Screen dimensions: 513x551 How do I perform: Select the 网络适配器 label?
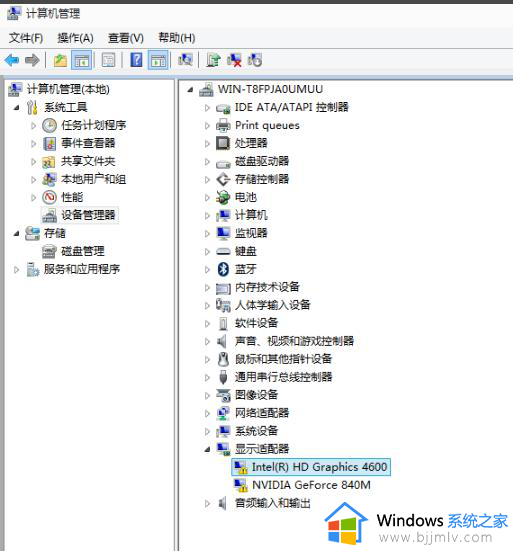click(x=262, y=413)
